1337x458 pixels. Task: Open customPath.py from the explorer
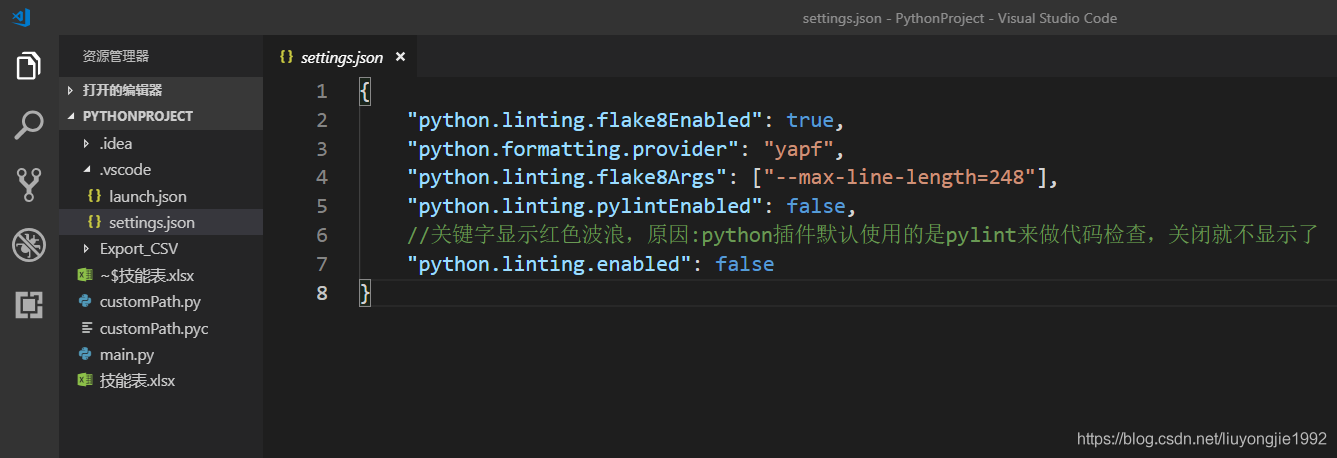(x=150, y=301)
